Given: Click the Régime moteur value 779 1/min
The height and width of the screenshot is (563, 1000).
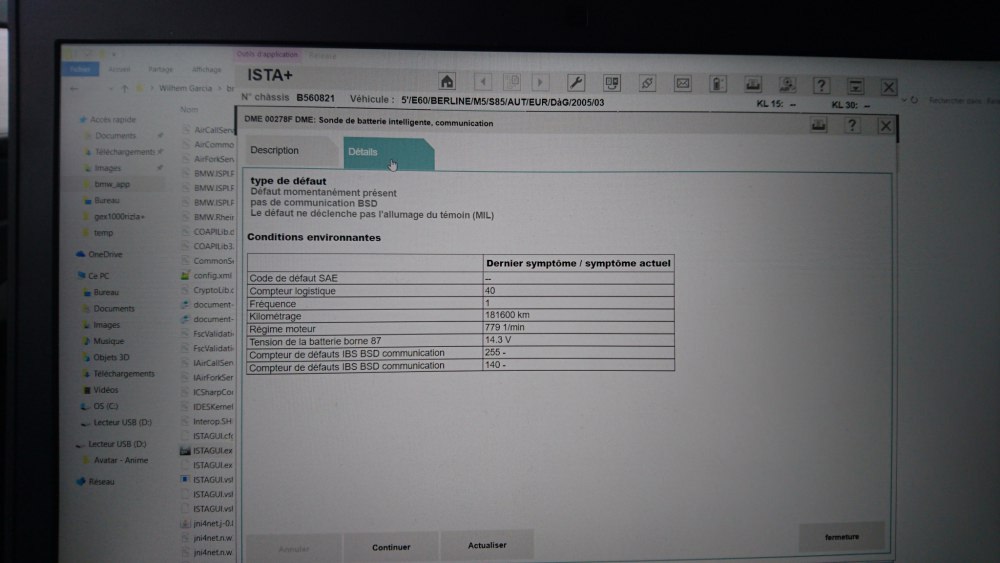Looking at the screenshot, I should click(504, 327).
